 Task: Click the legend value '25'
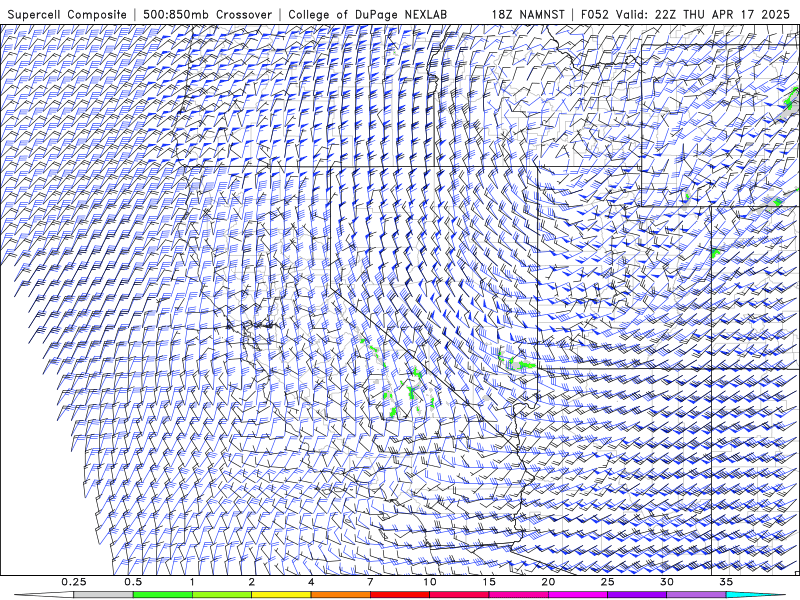[x=608, y=582]
